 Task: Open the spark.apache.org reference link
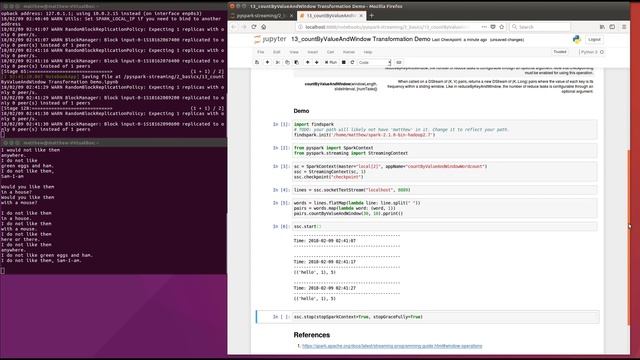[x=392, y=346]
